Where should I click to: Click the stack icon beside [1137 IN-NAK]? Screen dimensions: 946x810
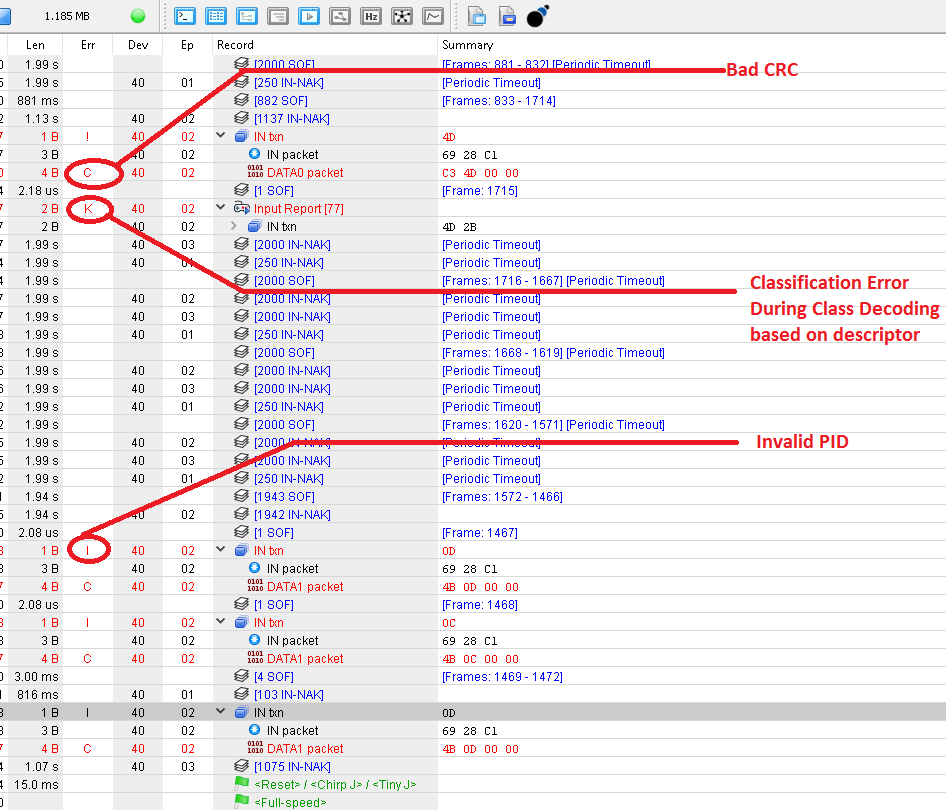[x=241, y=118]
